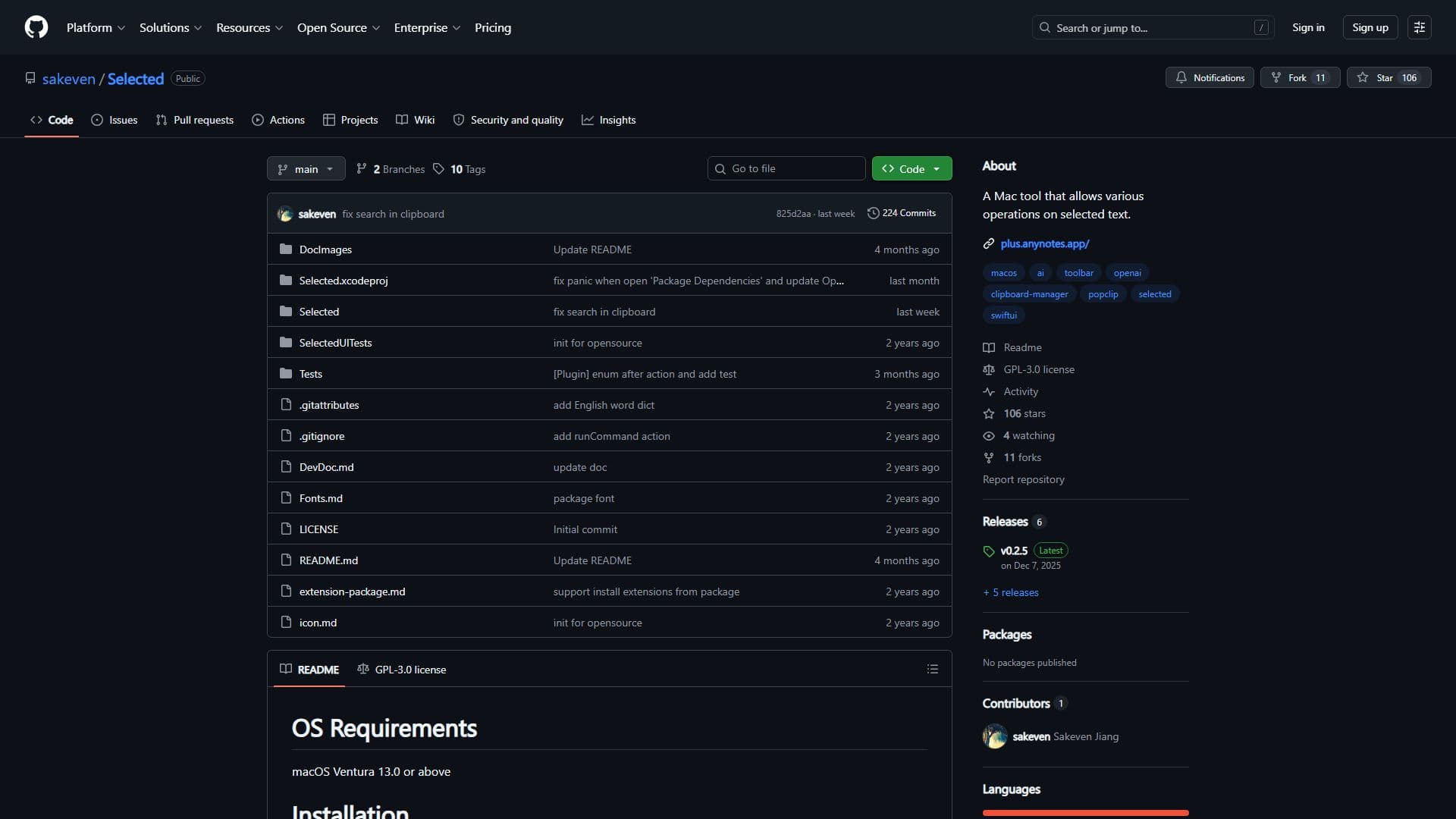
Task: Click the Languages color bar
Action: 1085,813
